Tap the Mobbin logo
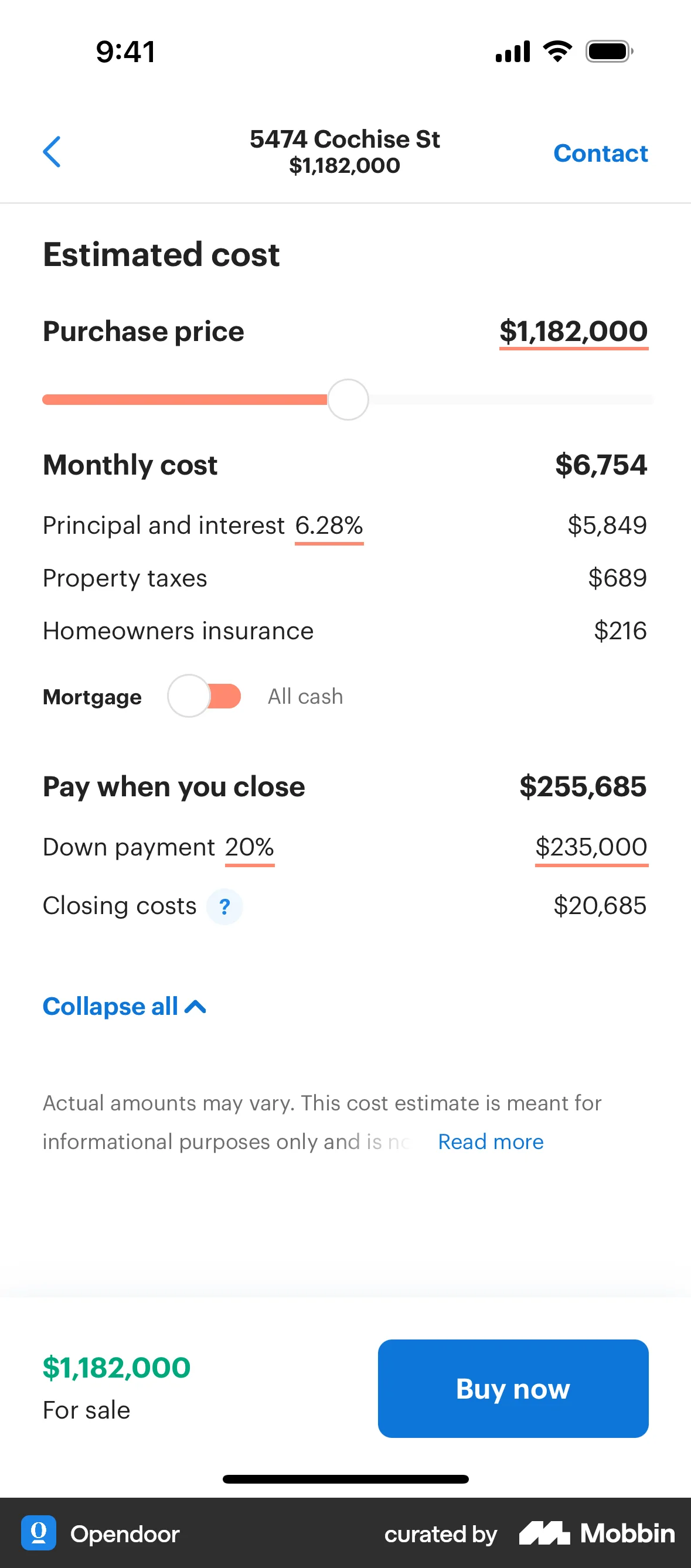 point(597,1533)
